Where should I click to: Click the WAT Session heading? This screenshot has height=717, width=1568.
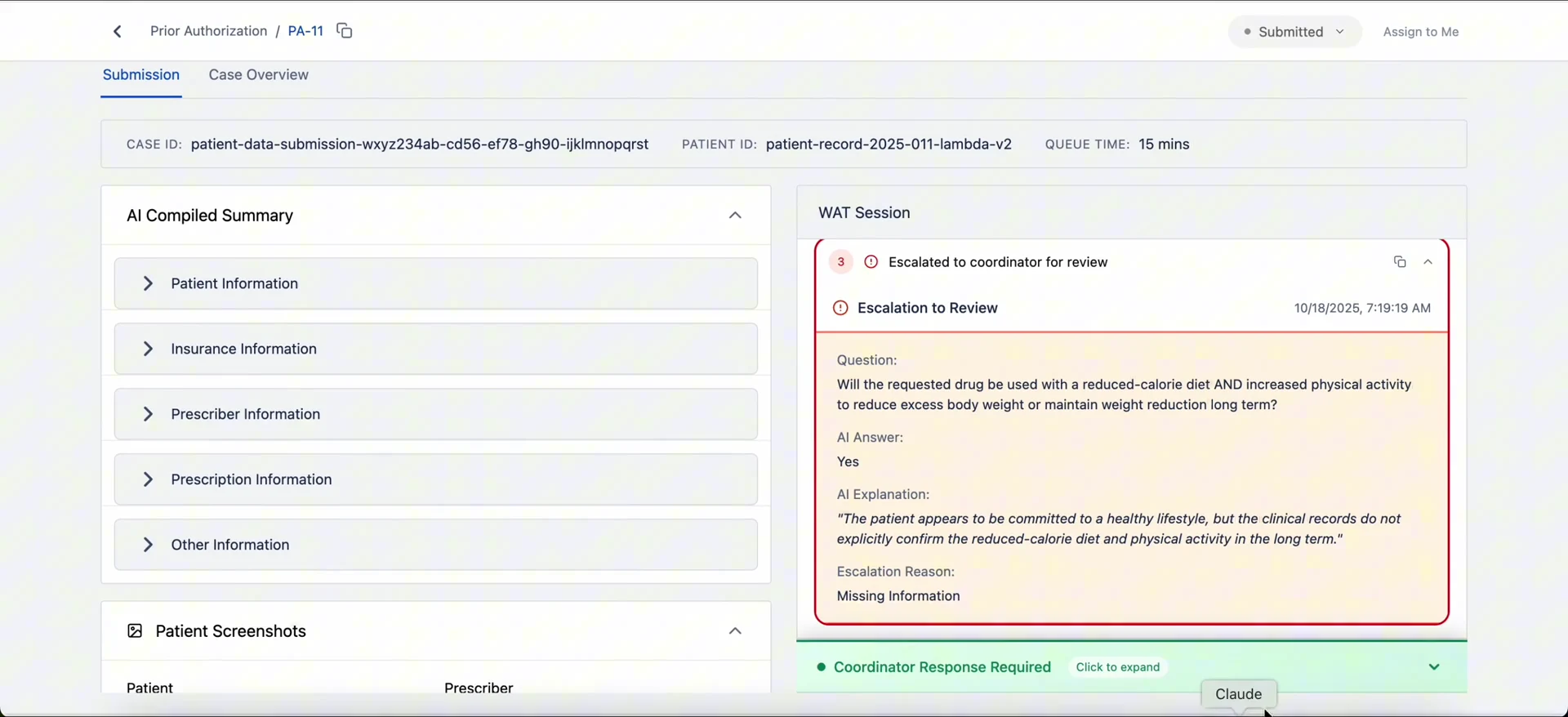coord(864,213)
